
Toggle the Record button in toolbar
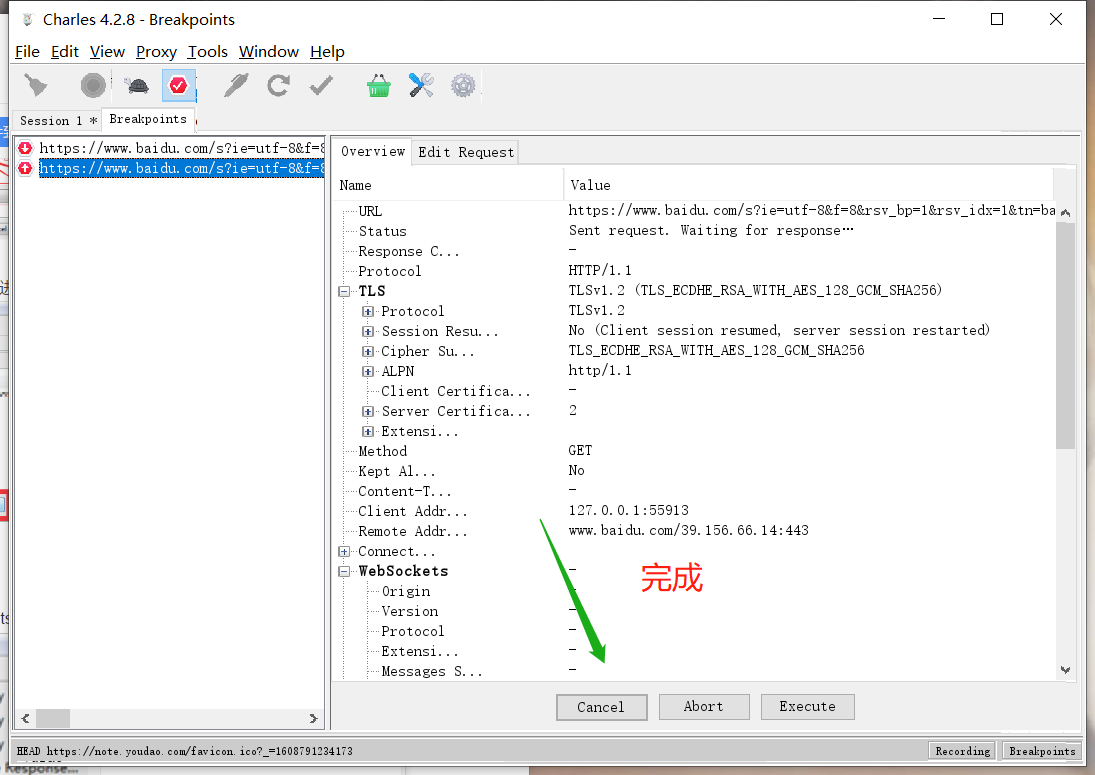coord(93,86)
